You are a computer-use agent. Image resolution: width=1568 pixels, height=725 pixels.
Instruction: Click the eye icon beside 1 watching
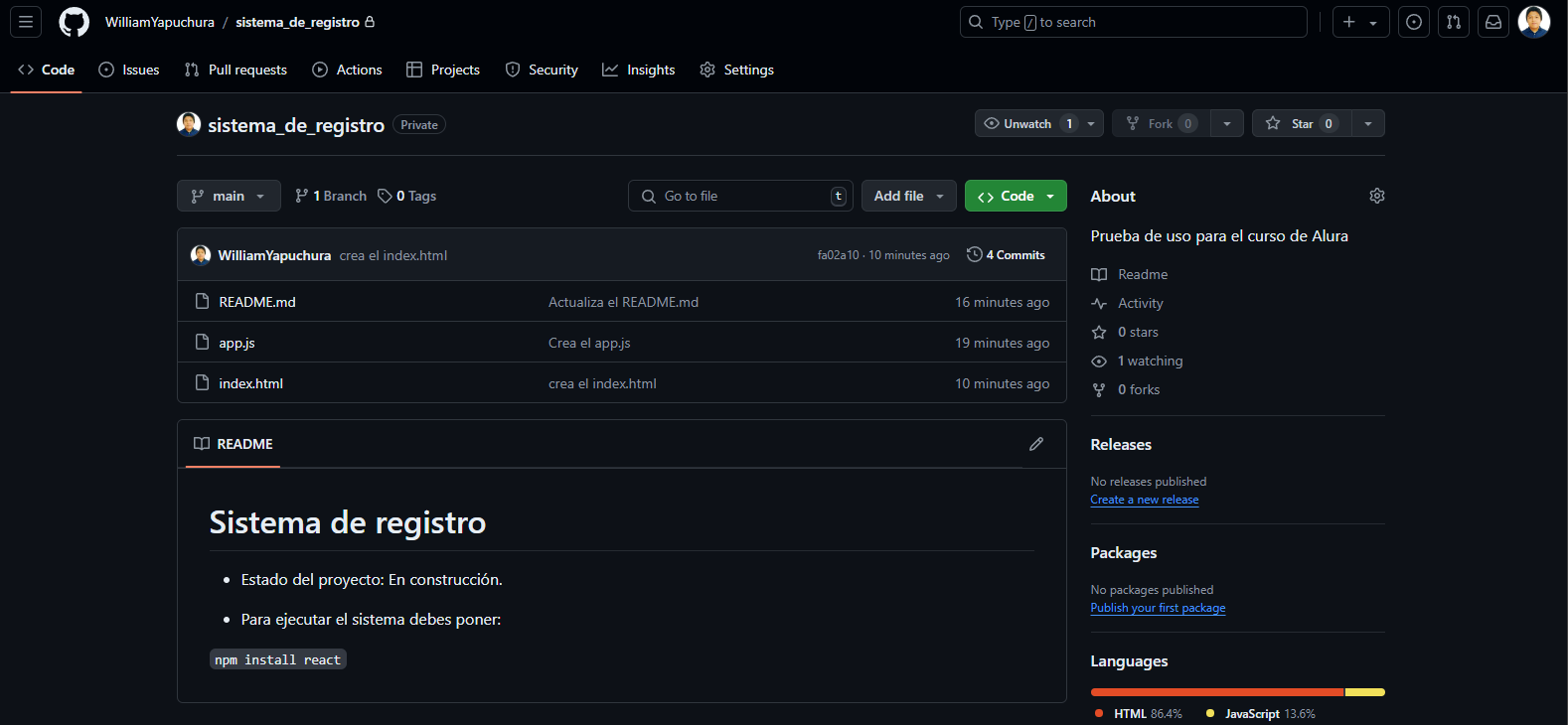click(1099, 361)
